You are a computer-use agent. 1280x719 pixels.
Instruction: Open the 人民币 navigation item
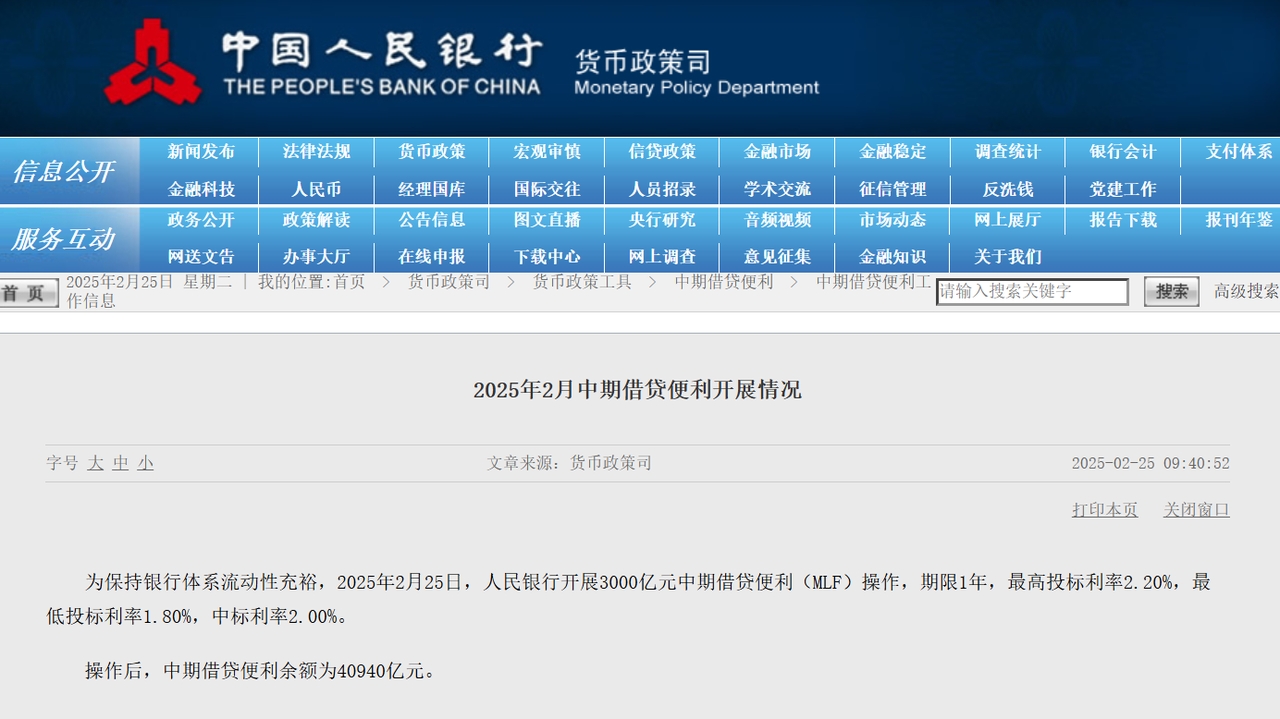point(316,189)
